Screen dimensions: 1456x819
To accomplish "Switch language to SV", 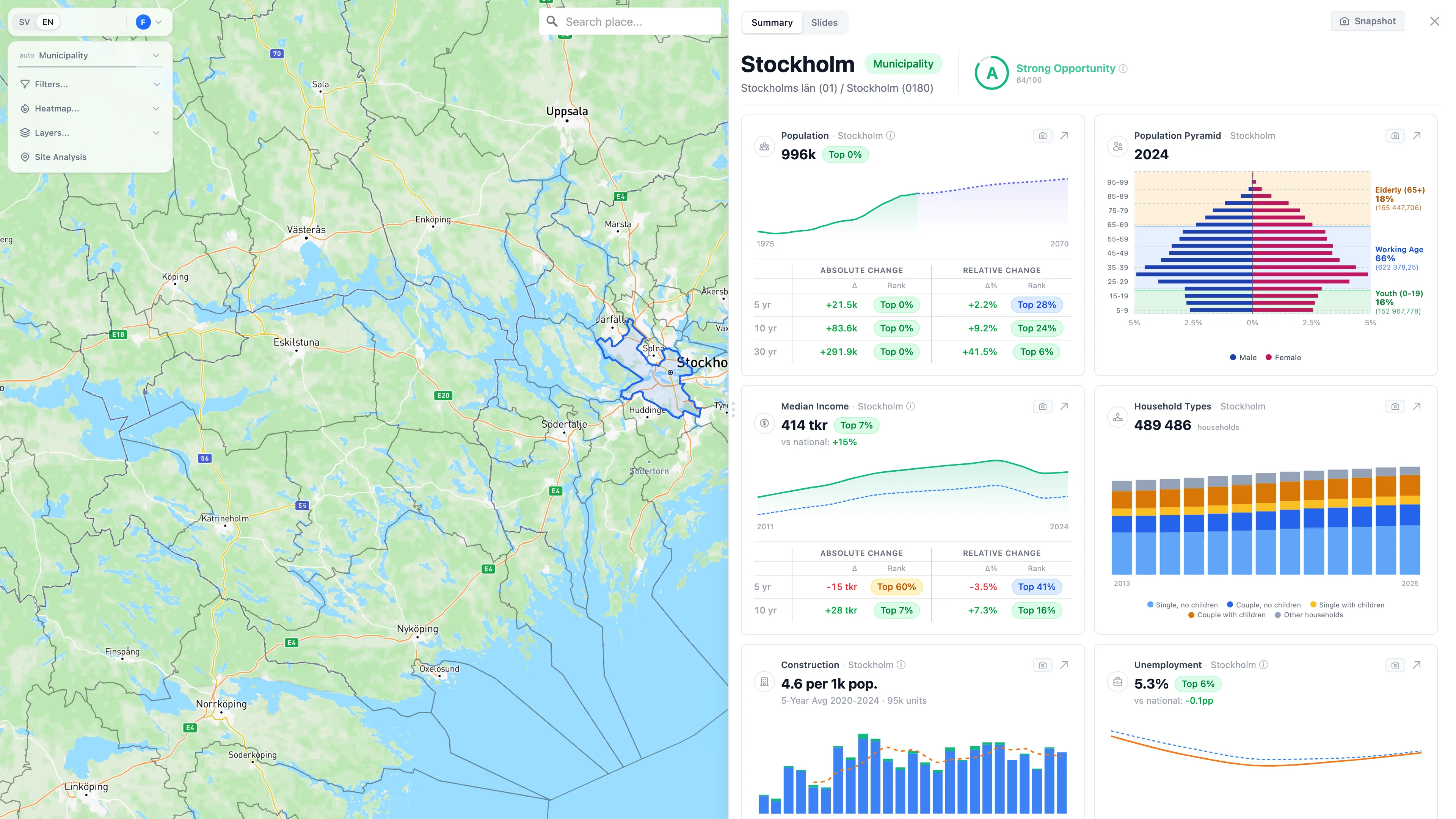I will pyautogui.click(x=24, y=22).
